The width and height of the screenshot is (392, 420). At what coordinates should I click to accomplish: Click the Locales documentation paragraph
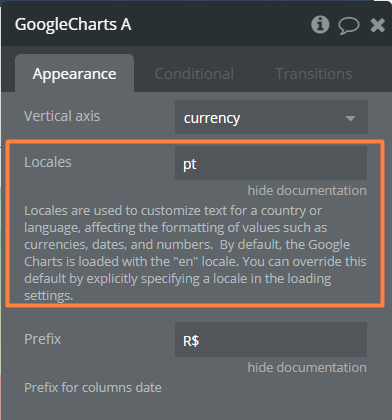click(x=195, y=253)
